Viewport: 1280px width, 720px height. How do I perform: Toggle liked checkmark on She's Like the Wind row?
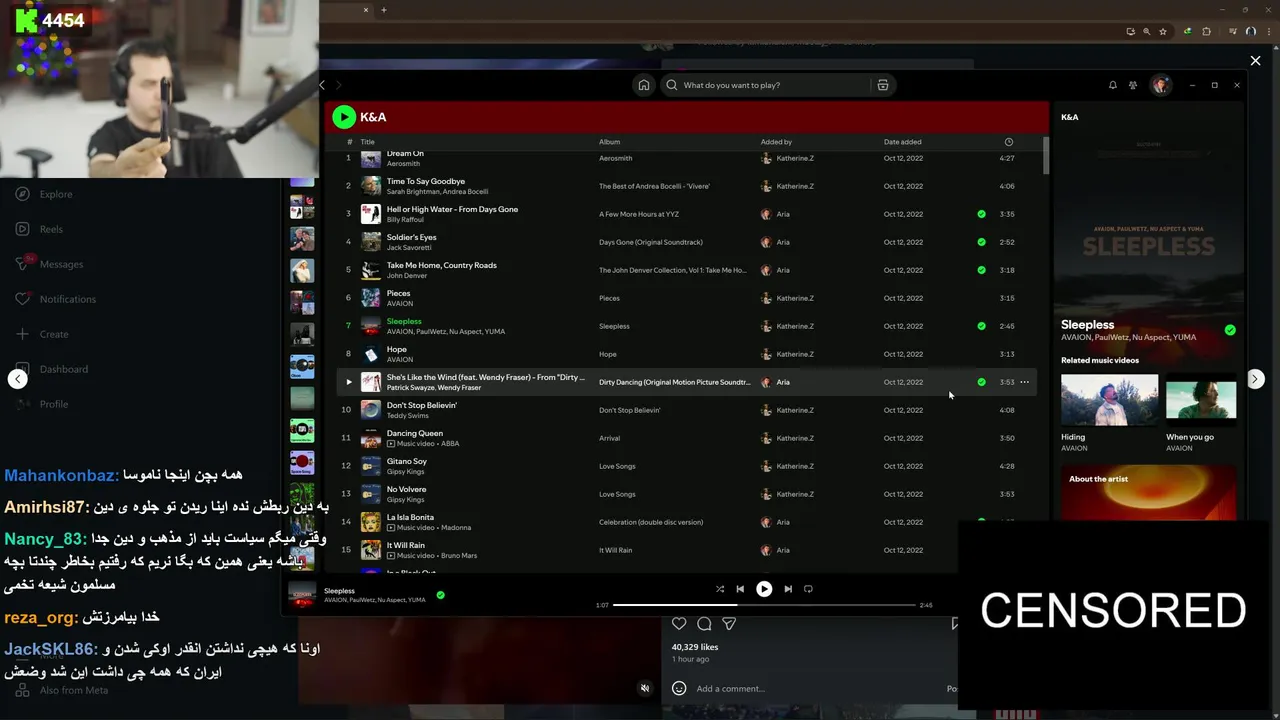point(981,382)
